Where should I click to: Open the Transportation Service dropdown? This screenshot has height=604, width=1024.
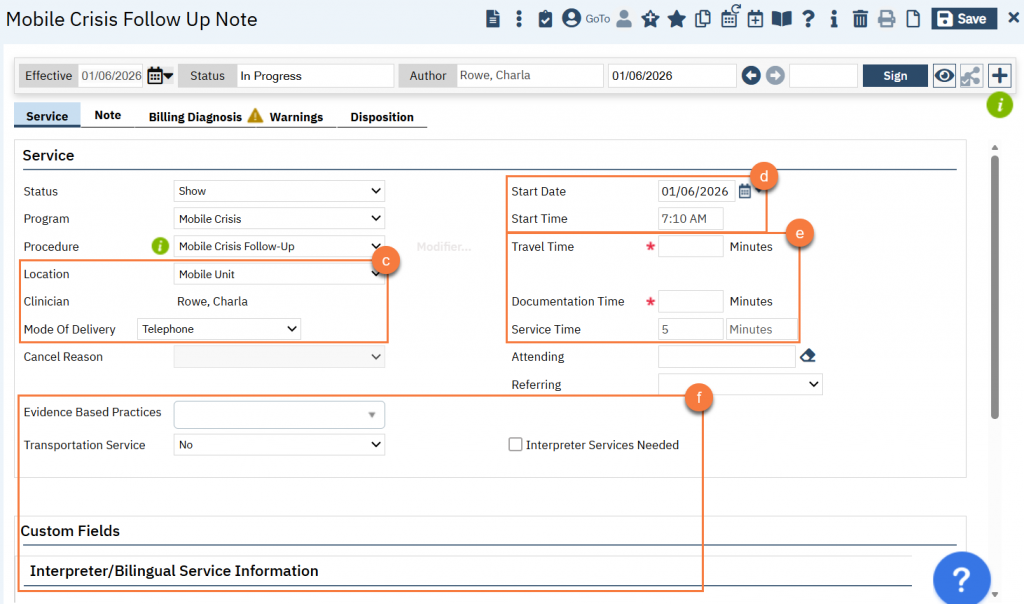(x=279, y=445)
